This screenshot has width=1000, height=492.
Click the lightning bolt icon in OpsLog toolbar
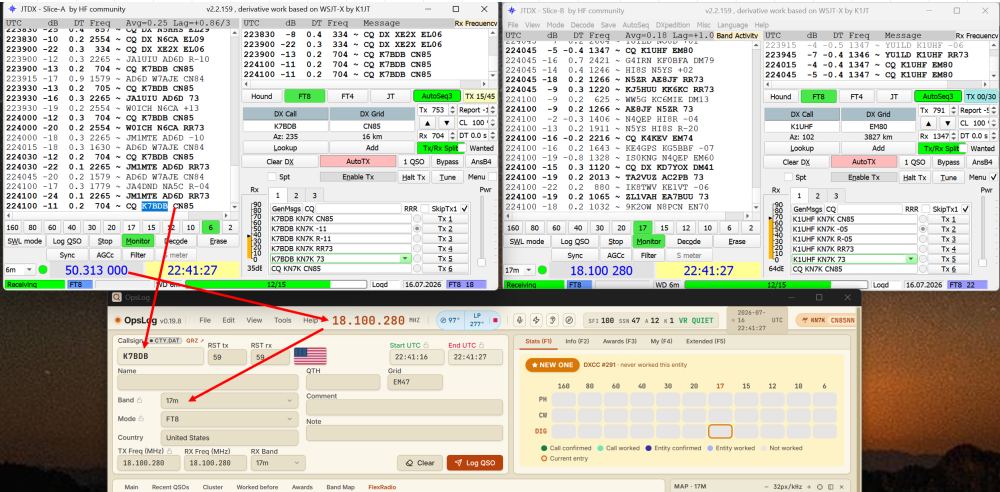(x=536, y=320)
